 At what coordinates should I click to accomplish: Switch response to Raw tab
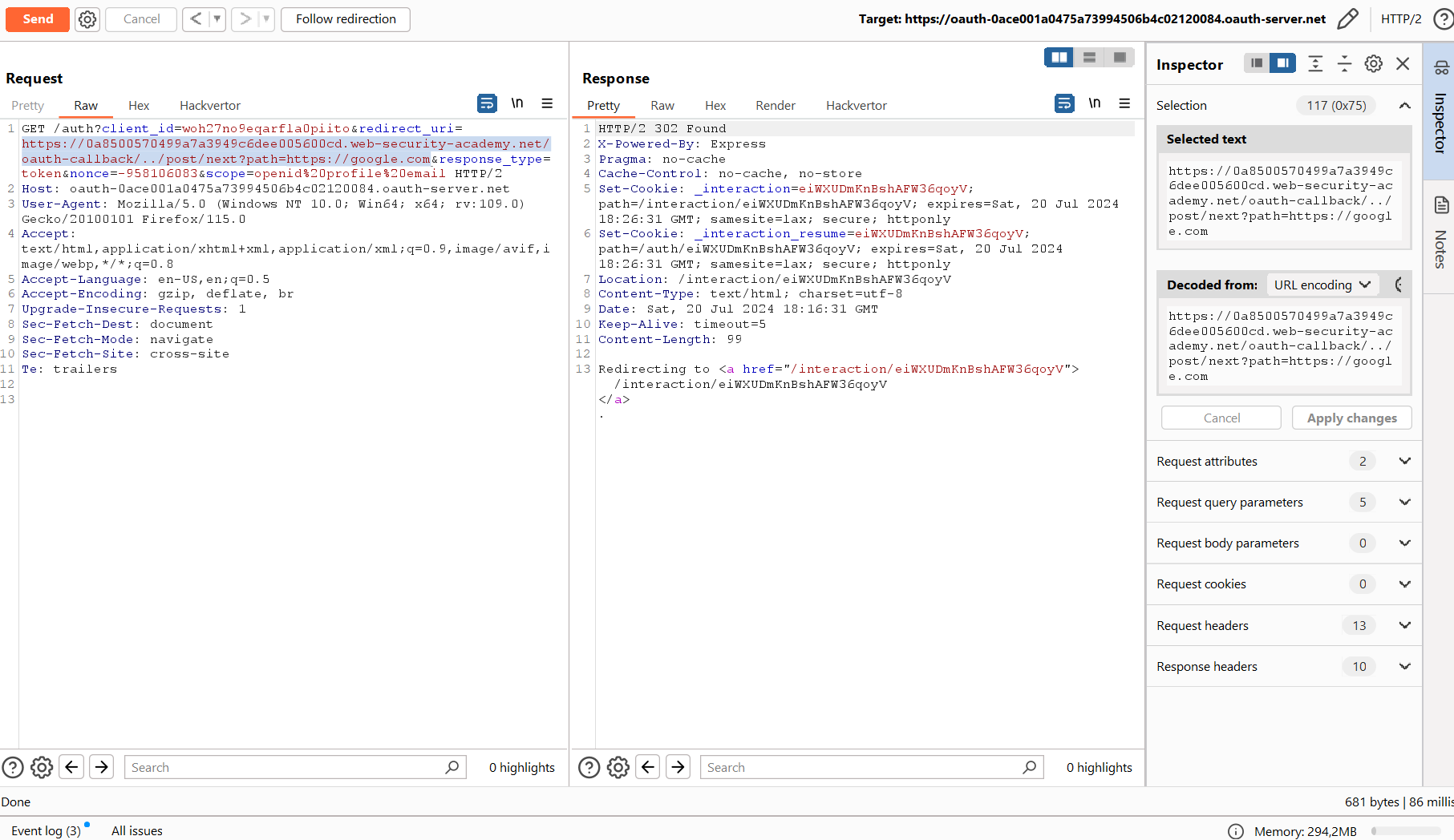(662, 105)
